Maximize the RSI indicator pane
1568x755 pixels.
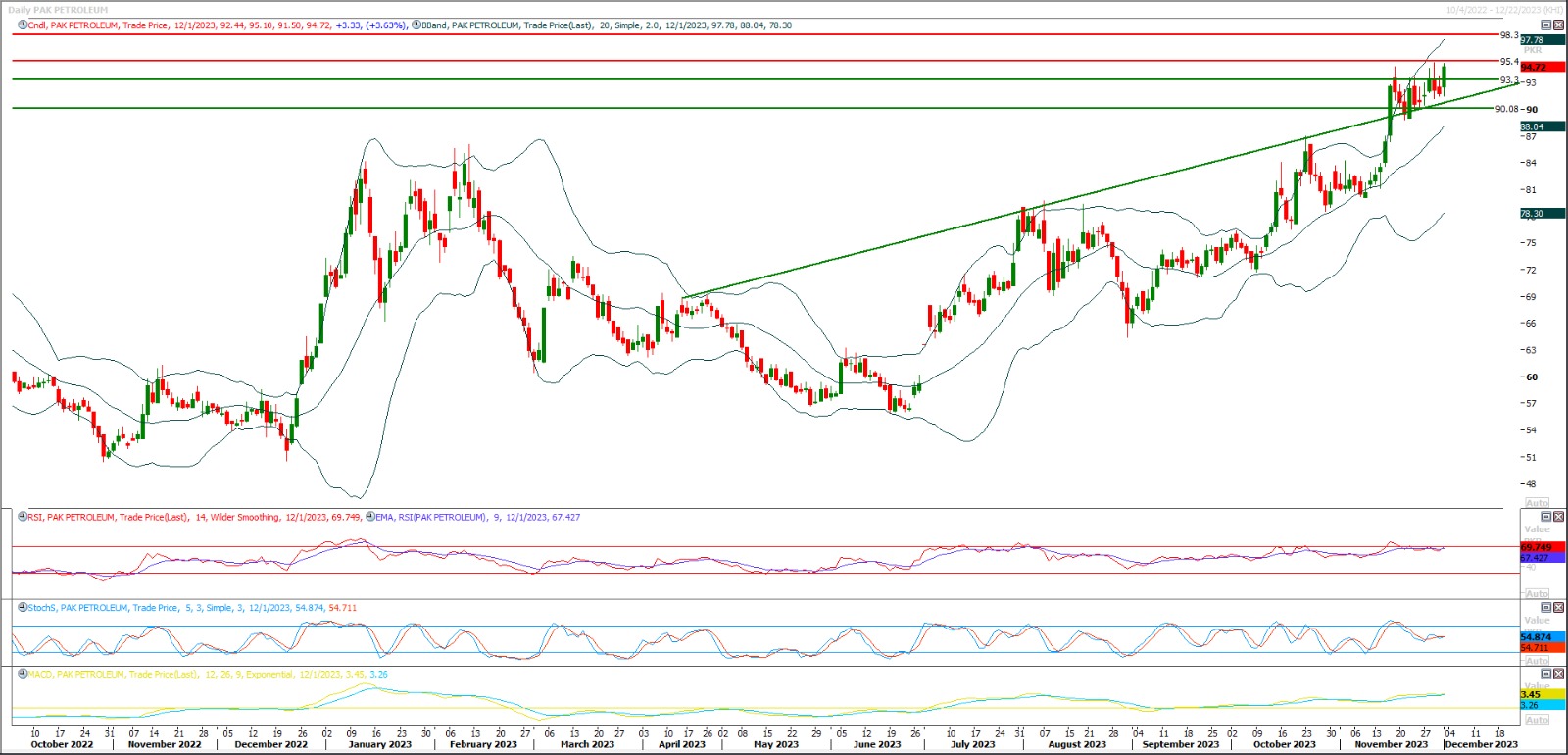1547,517
